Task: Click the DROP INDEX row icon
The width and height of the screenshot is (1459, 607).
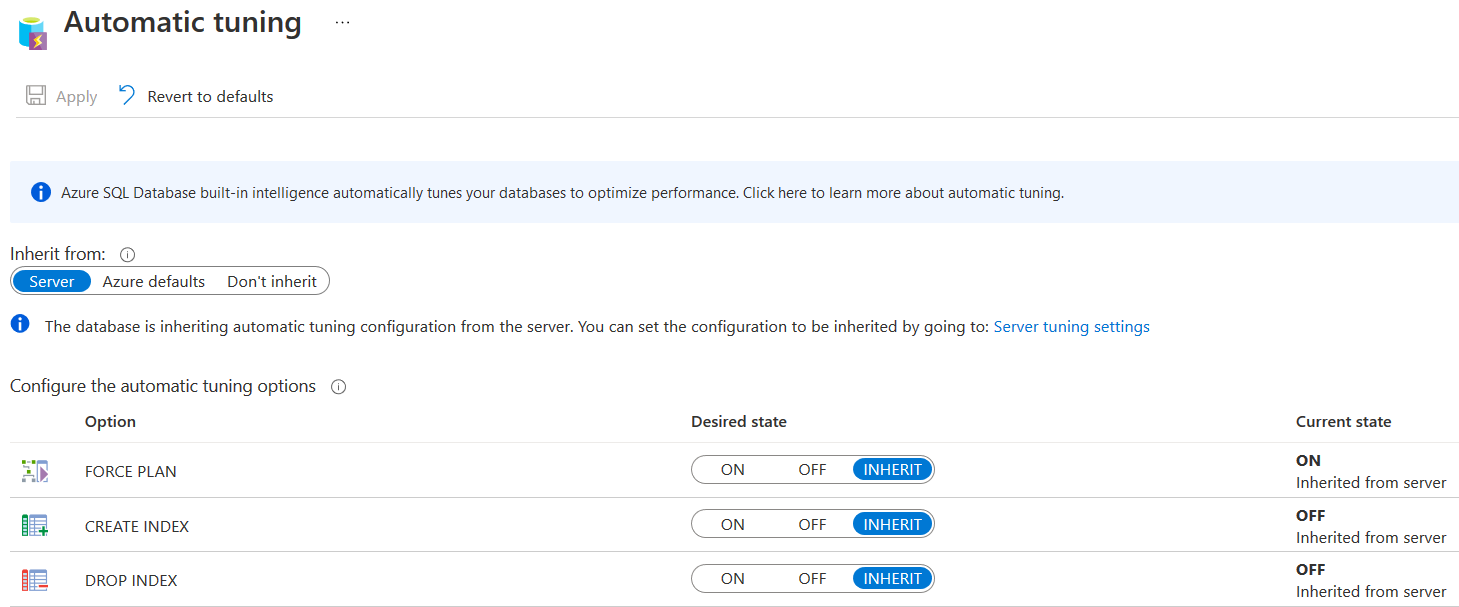Action: point(35,580)
